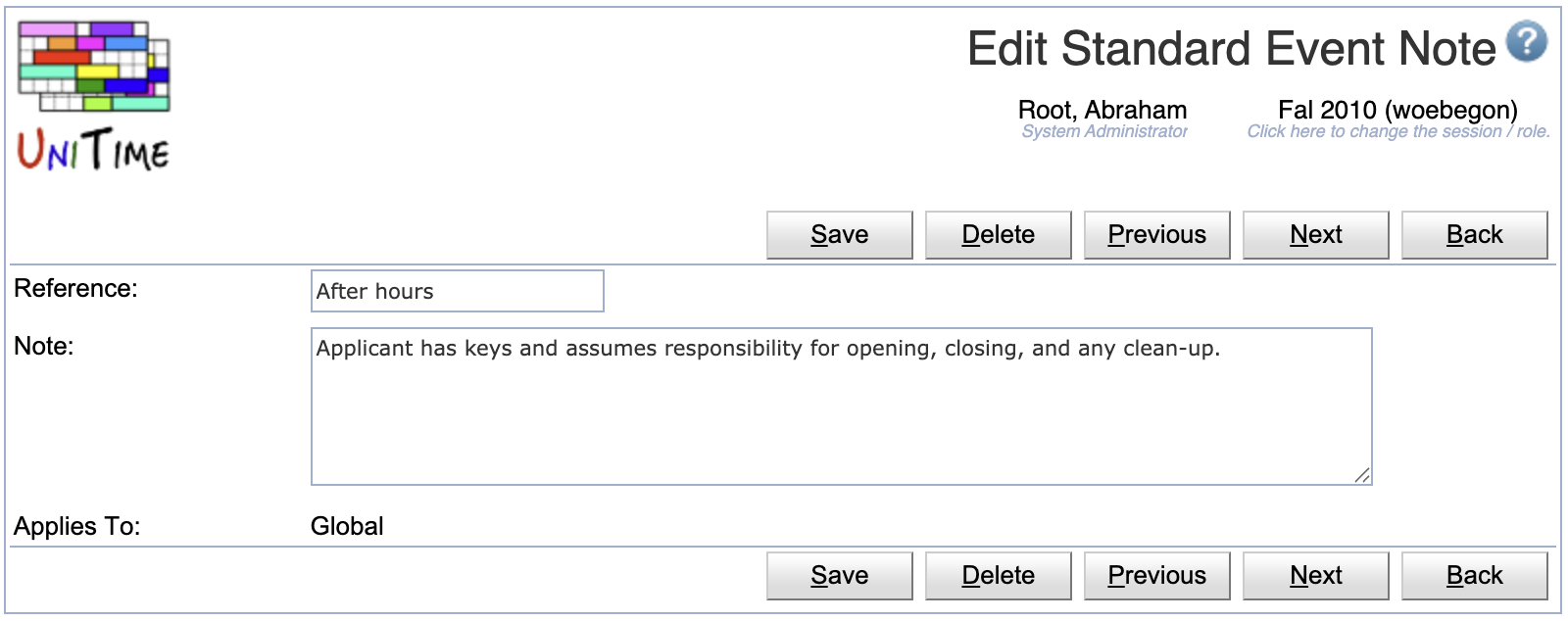This screenshot has width=1568, height=621.
Task: Click the top Save button
Action: [x=840, y=235]
